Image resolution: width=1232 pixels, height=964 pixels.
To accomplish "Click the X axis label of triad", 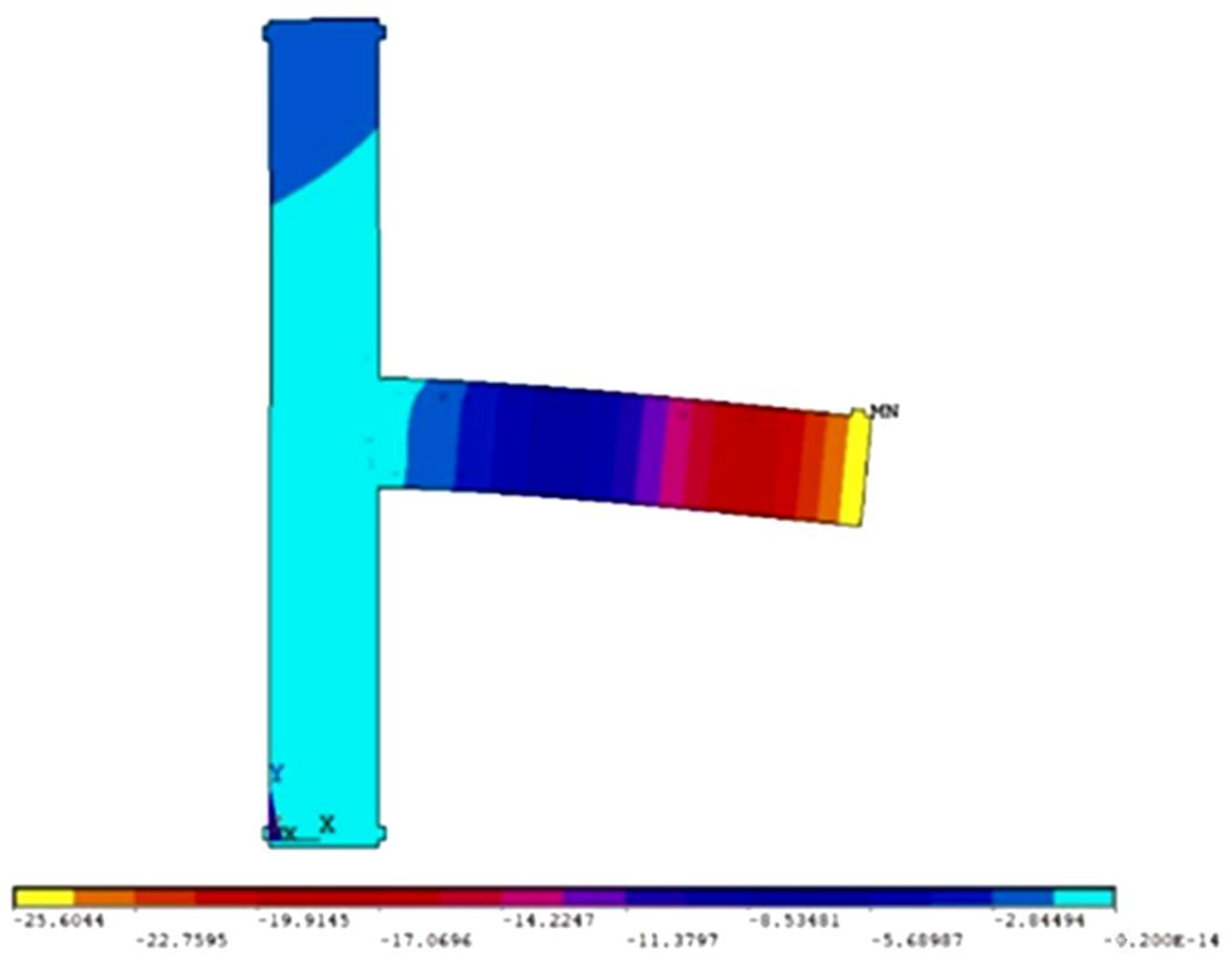I will click(328, 825).
